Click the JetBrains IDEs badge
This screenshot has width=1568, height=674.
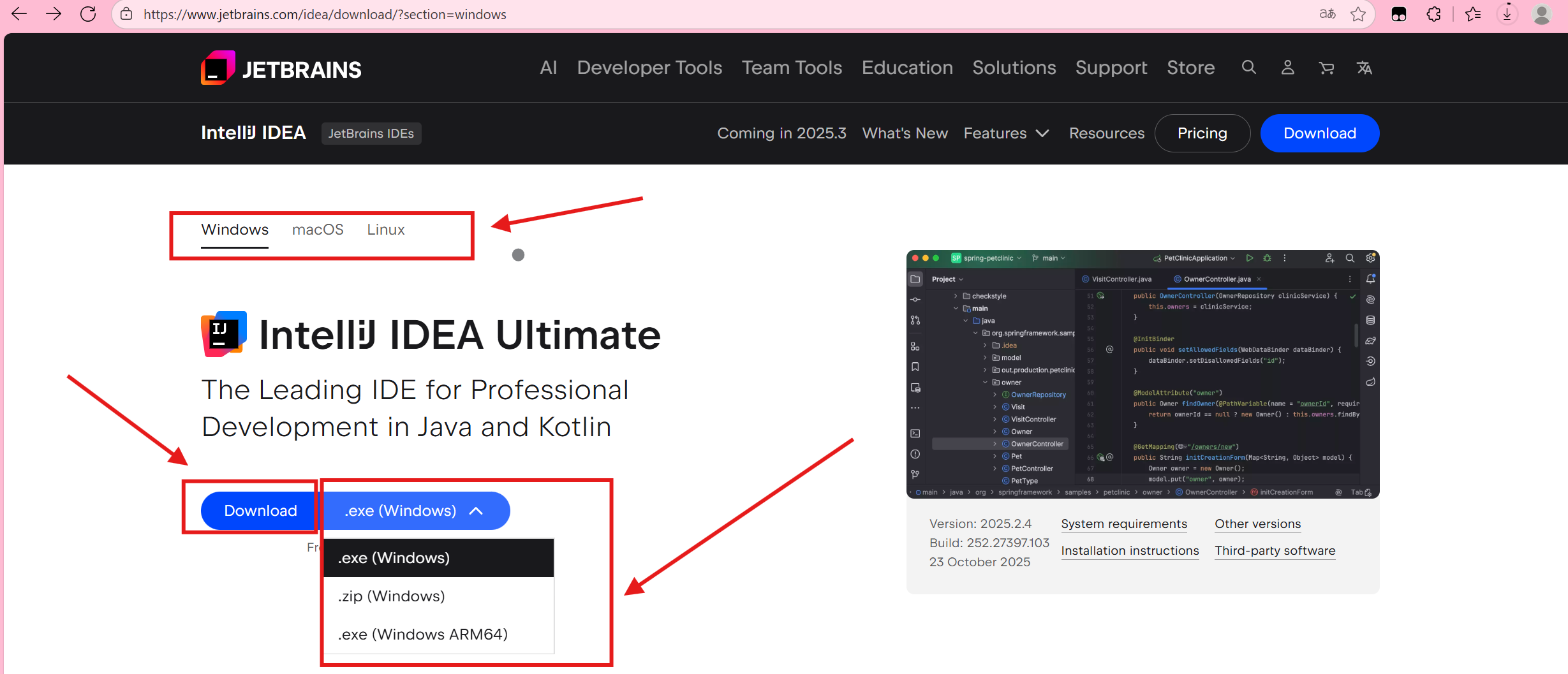(x=371, y=133)
